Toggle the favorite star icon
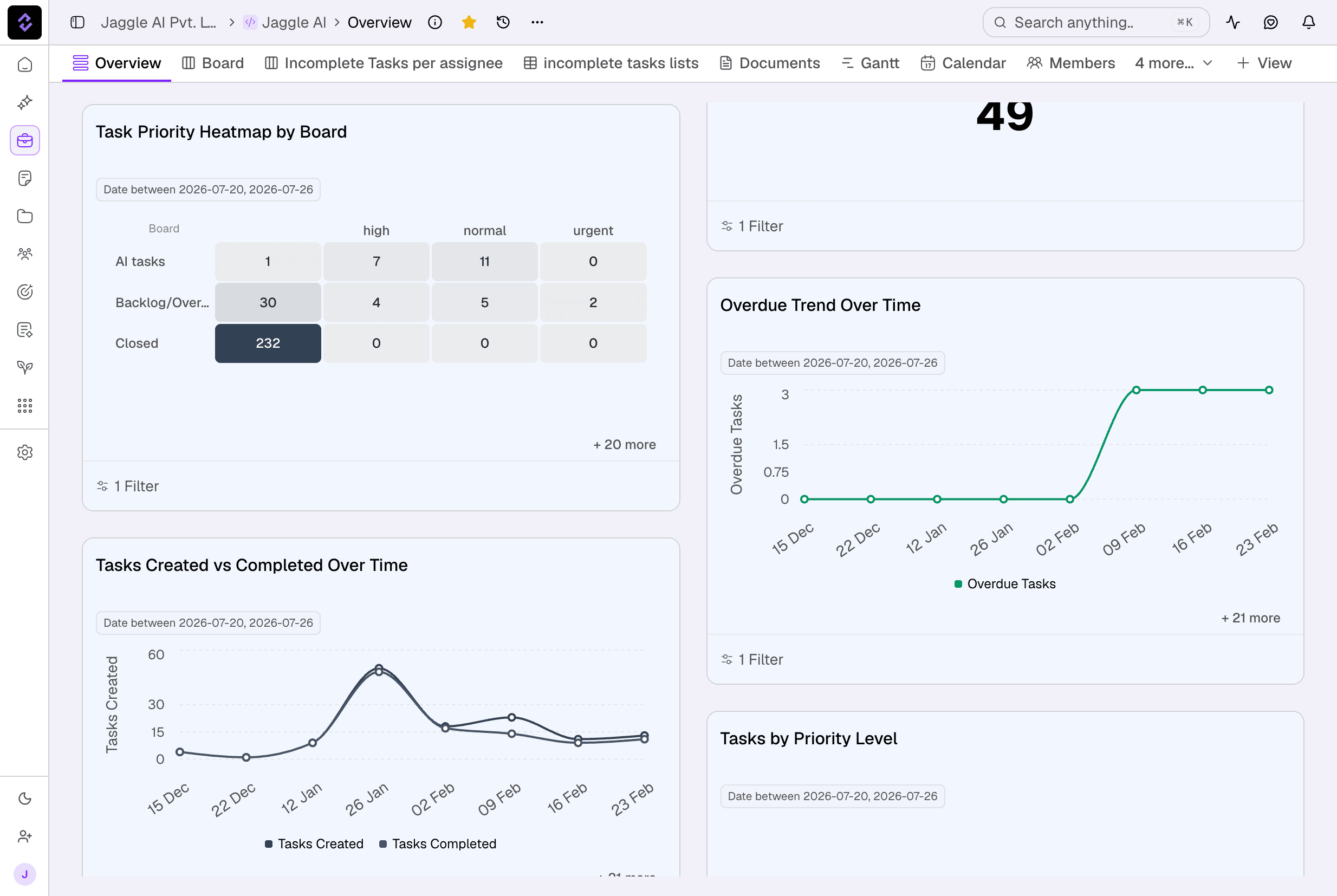Image resolution: width=1337 pixels, height=896 pixels. pos(469,22)
